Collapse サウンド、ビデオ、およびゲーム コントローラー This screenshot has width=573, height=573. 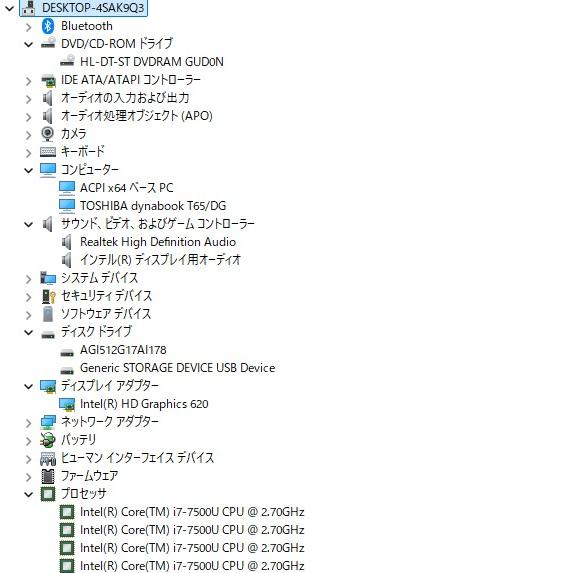click(x=29, y=224)
